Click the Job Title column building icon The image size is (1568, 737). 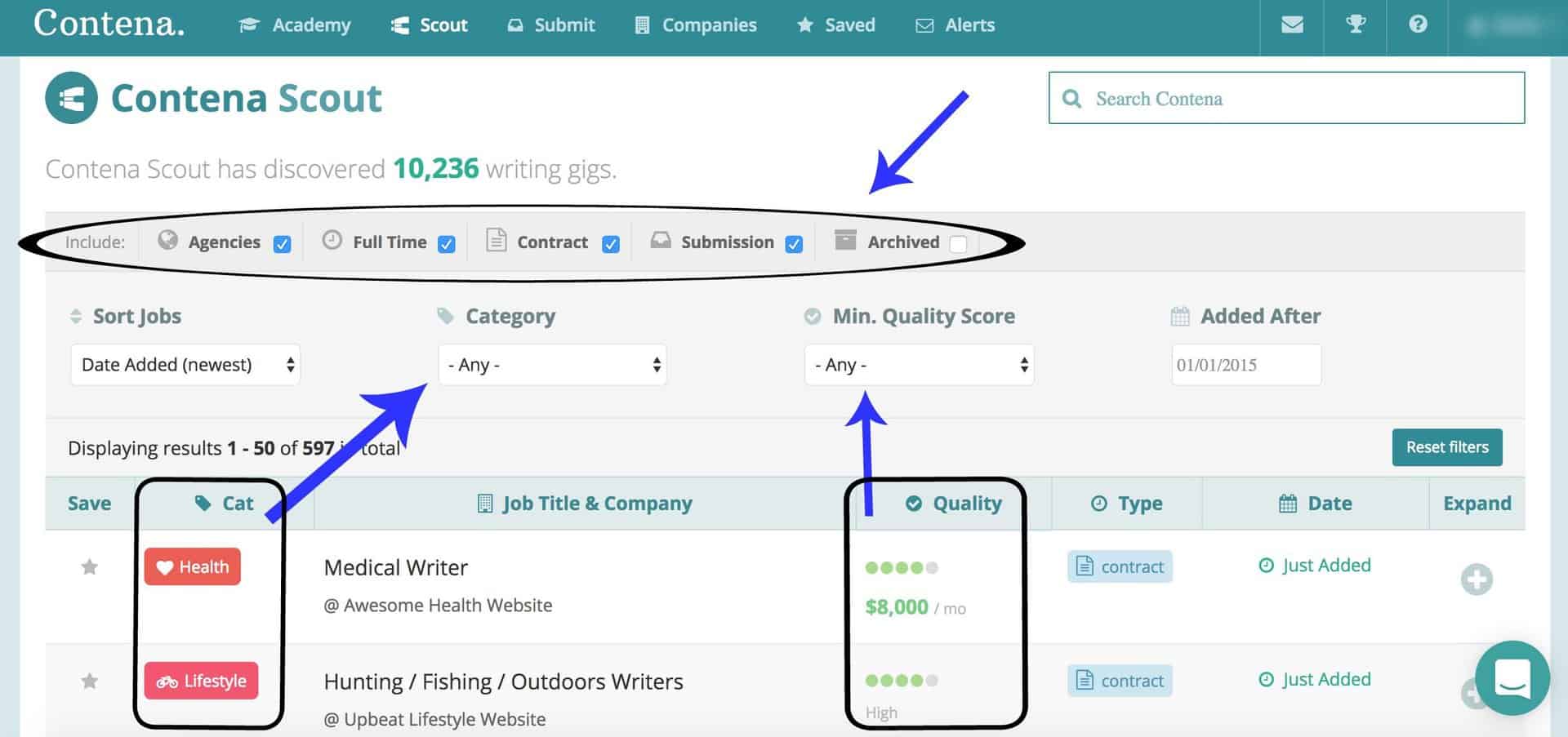pyautogui.click(x=485, y=504)
